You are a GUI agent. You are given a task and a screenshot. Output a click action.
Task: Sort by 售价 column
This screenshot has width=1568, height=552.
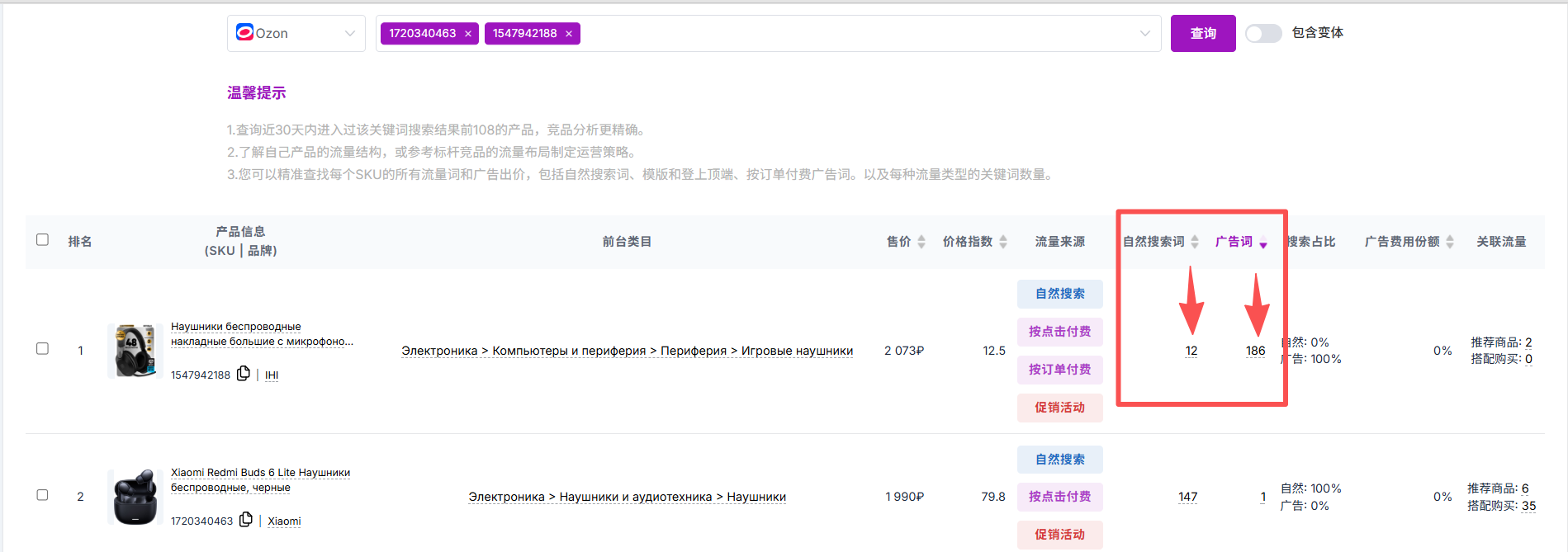[x=921, y=242]
